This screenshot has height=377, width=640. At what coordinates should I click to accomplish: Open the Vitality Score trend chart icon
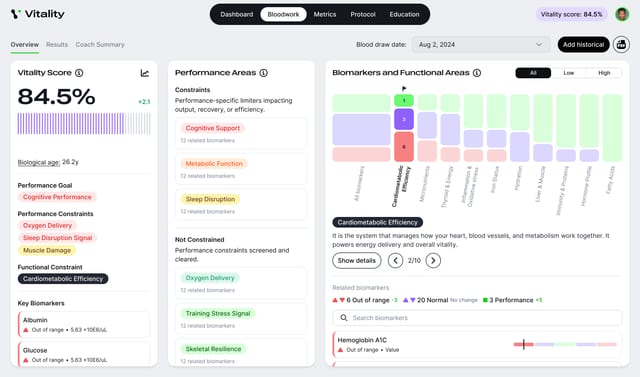[145, 73]
